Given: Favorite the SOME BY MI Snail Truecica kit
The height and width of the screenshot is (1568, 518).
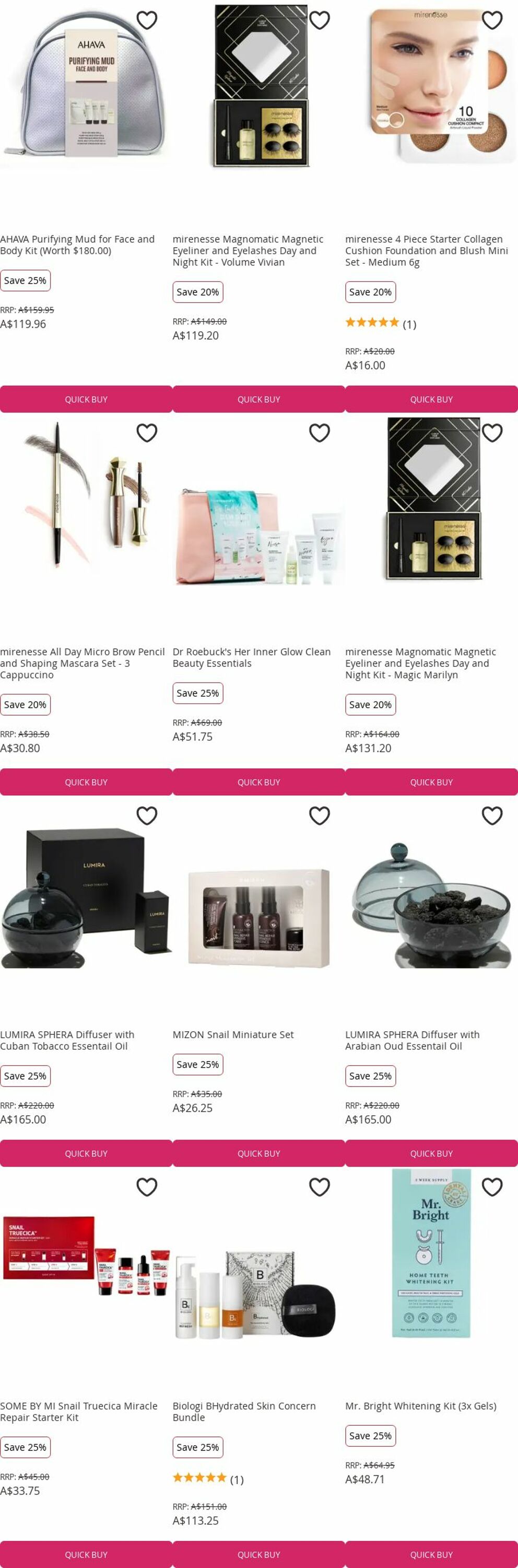Looking at the screenshot, I should (x=147, y=1187).
